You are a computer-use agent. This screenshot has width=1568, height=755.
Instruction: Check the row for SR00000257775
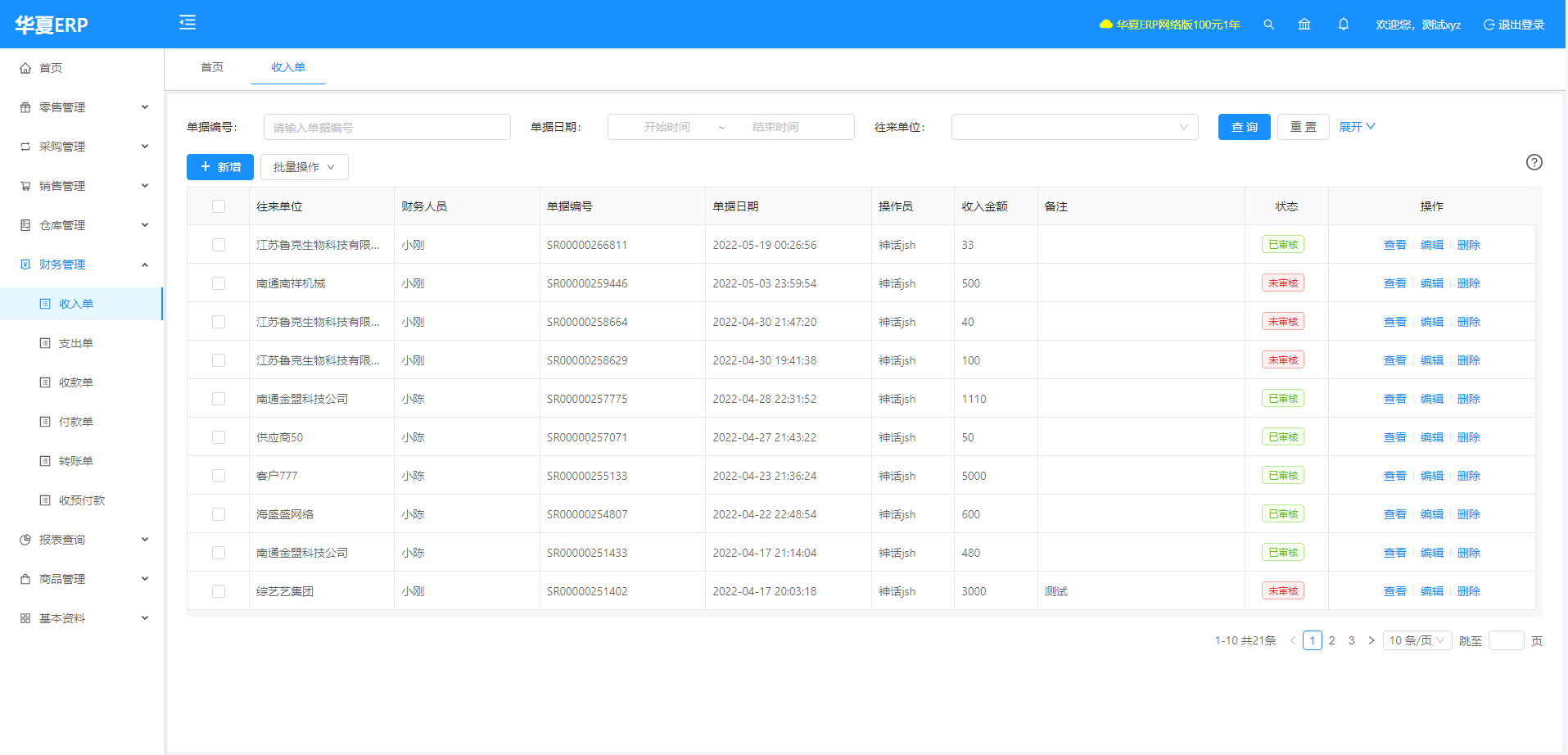(x=219, y=399)
